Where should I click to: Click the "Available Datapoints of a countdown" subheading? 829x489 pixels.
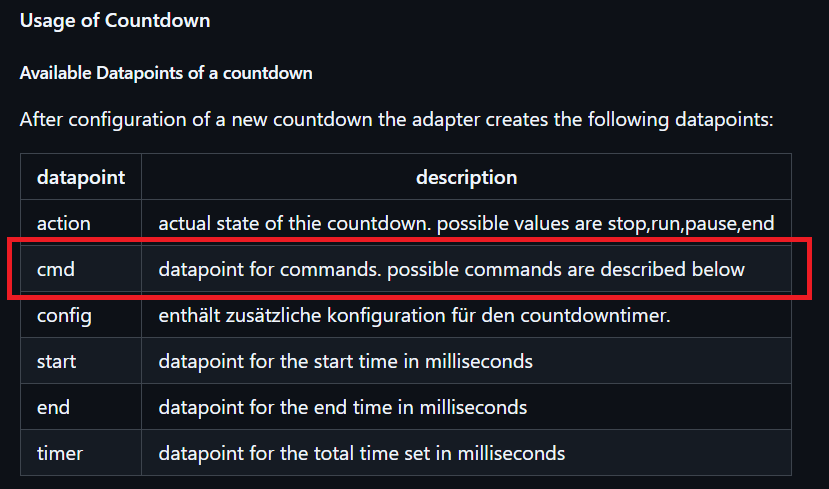[166, 74]
